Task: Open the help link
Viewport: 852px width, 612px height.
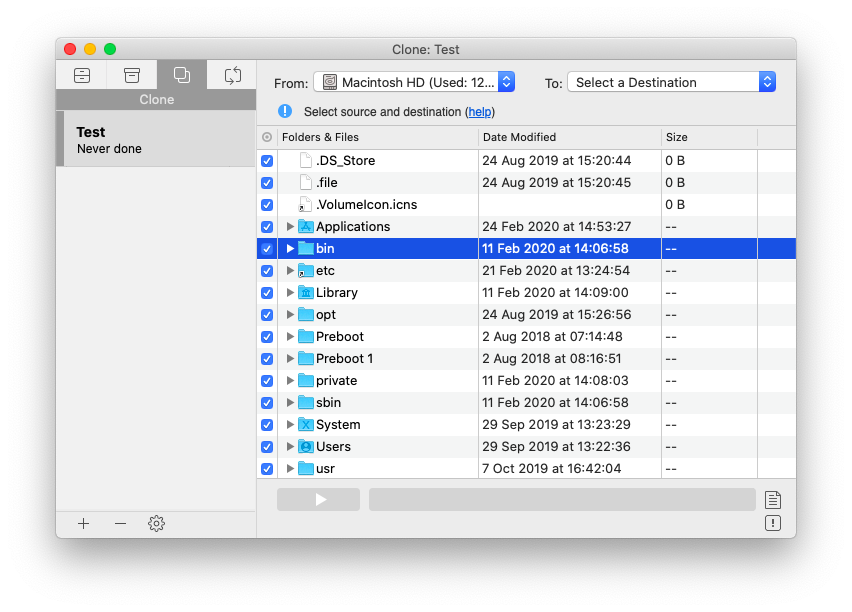Action: coord(480,112)
